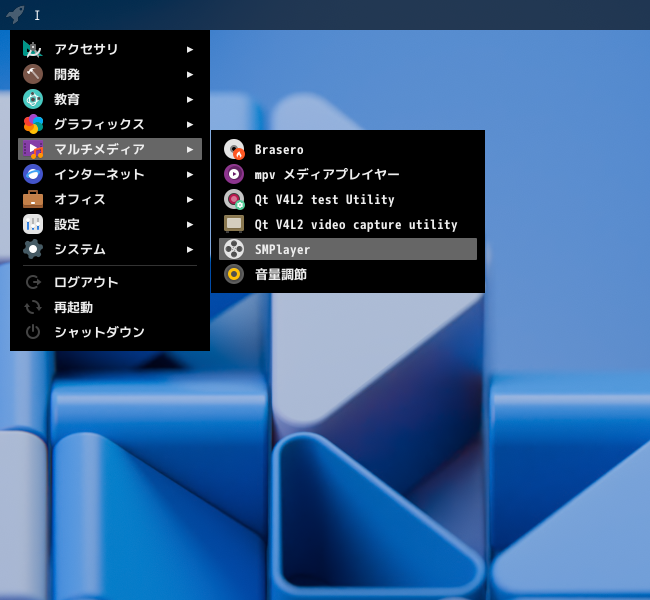The width and height of the screenshot is (650, 600).
Task: Open the 開発 menu category
Action: [110, 74]
